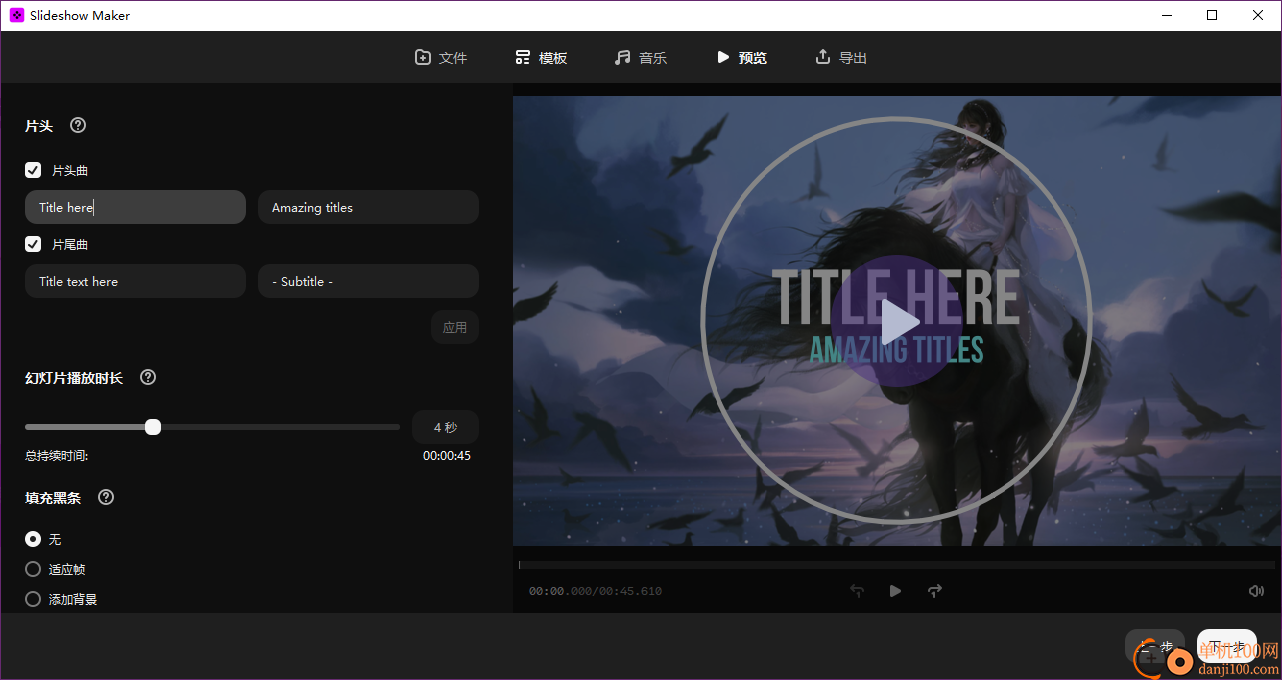Toggle the 片头曲 checkbox

[x=33, y=170]
